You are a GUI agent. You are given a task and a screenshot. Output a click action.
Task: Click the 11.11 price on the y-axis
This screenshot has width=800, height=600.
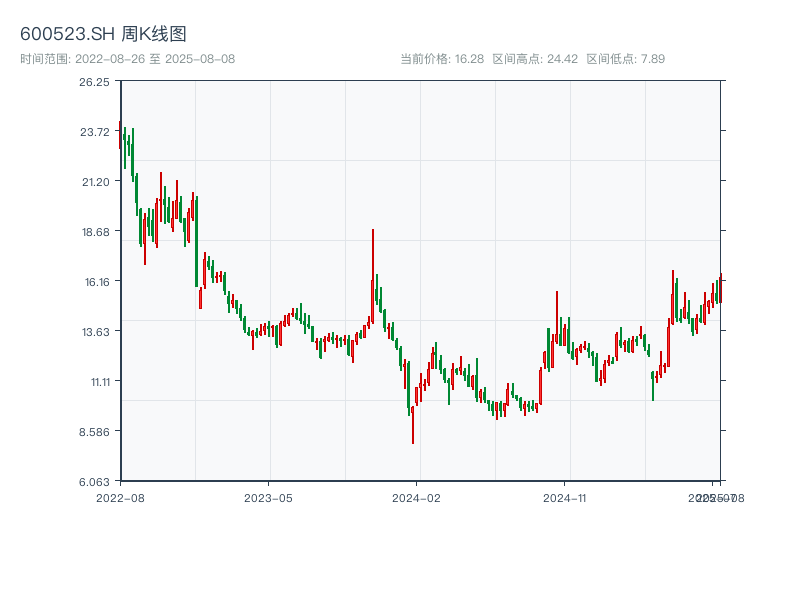(x=94, y=382)
